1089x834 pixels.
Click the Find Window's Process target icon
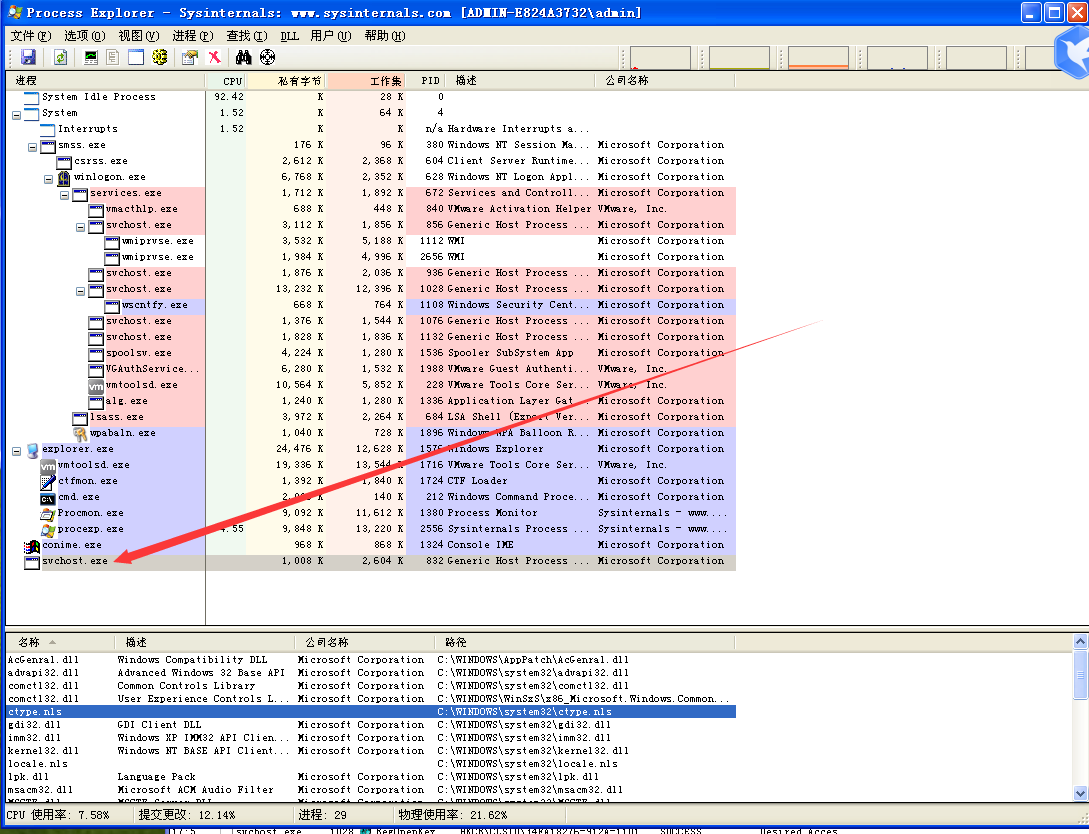point(267,58)
